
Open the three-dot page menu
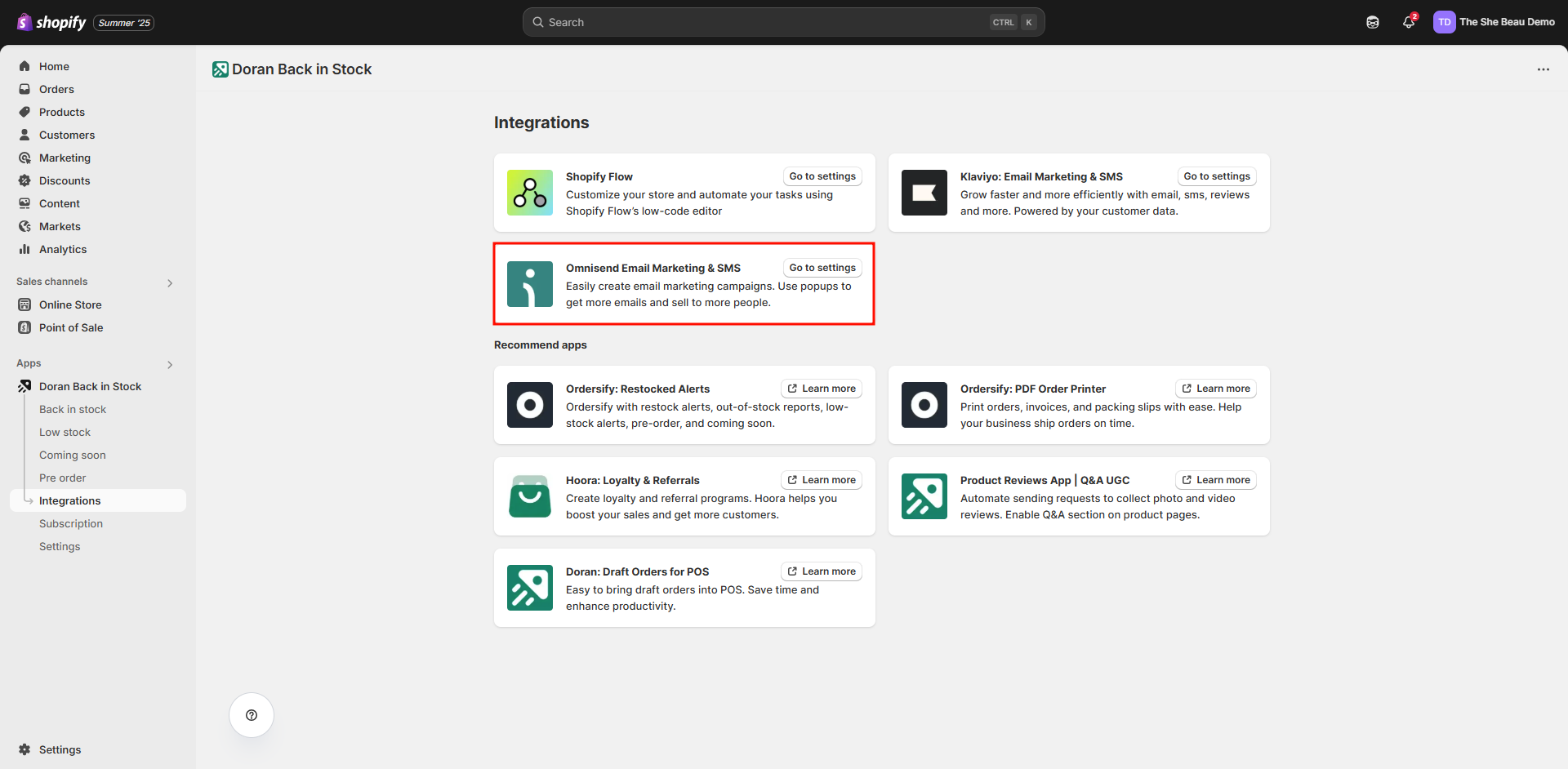tap(1543, 69)
